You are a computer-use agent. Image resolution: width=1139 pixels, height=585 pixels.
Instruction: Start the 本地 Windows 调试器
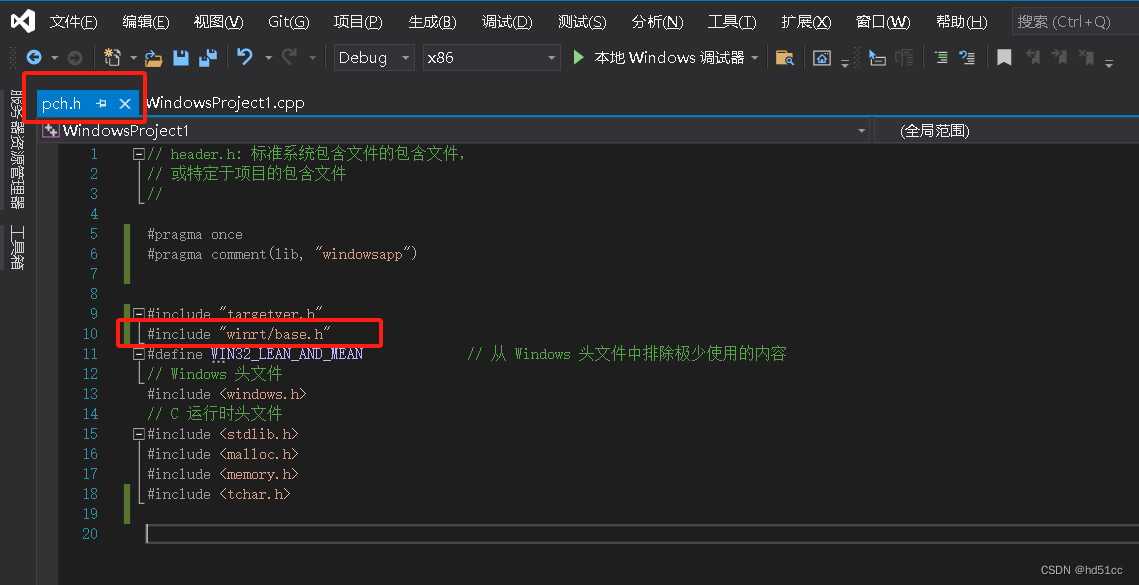pos(660,57)
